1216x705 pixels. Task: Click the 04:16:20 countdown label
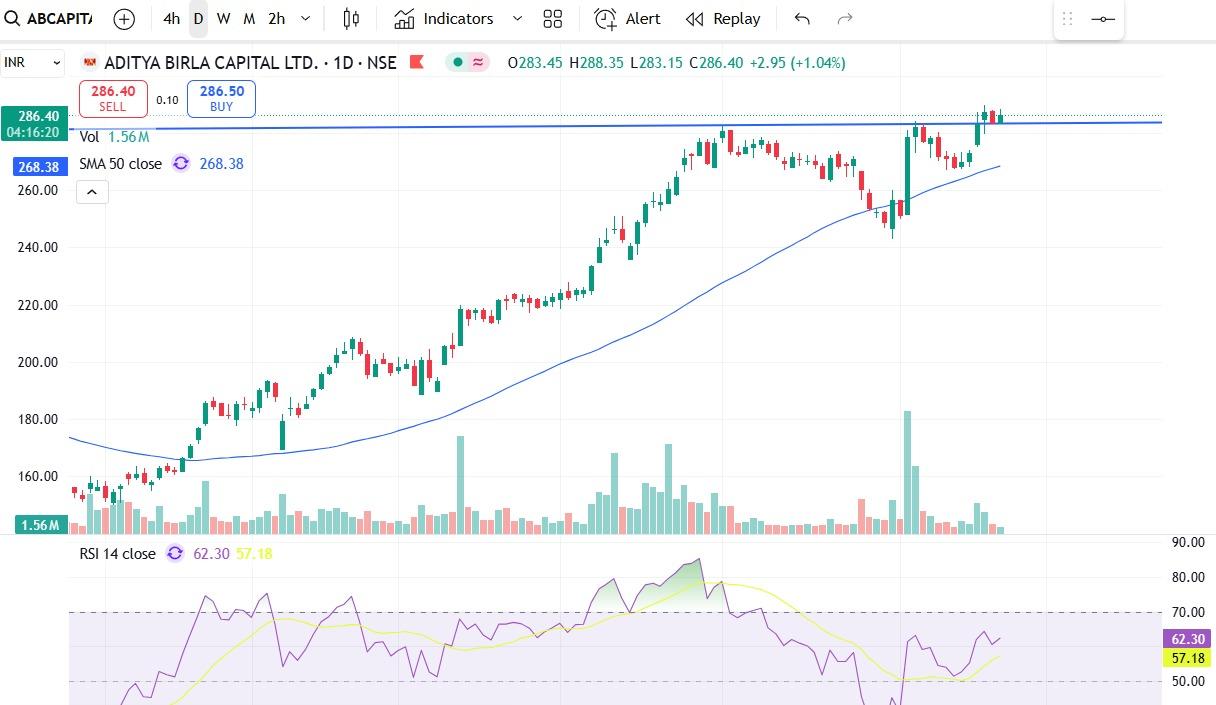pos(33,132)
